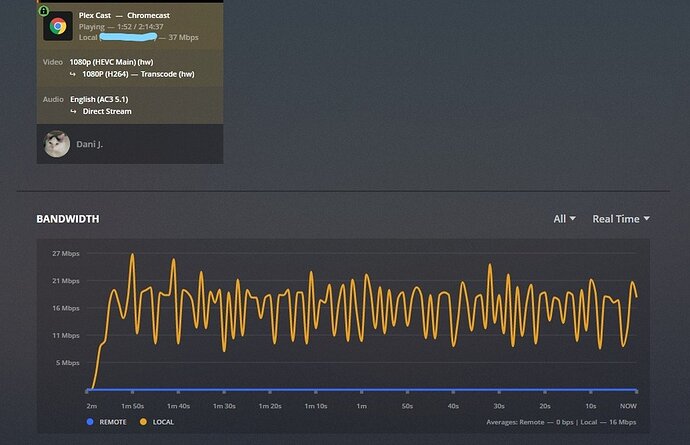This screenshot has width=690, height=445.
Task: Click the 1080P (H264) — Transcode (hw) line
Action: (138, 74)
